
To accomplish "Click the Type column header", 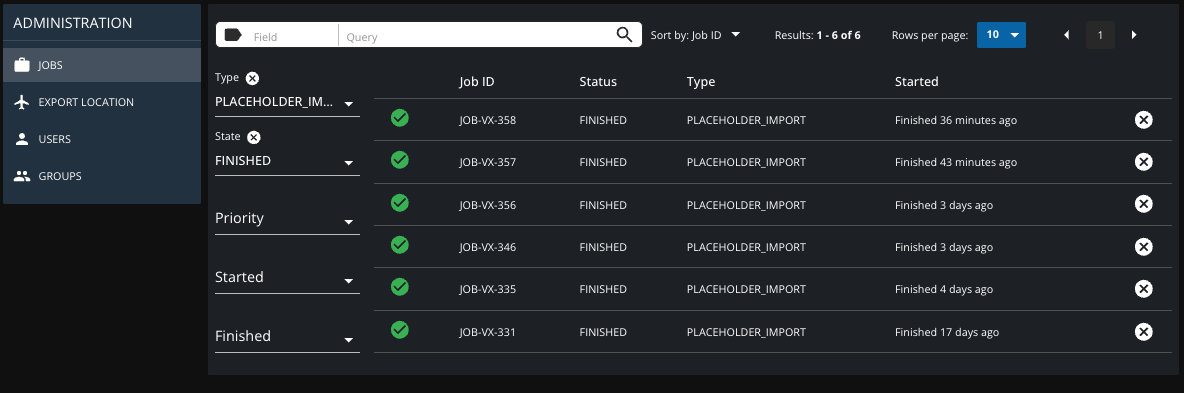I will (x=701, y=82).
